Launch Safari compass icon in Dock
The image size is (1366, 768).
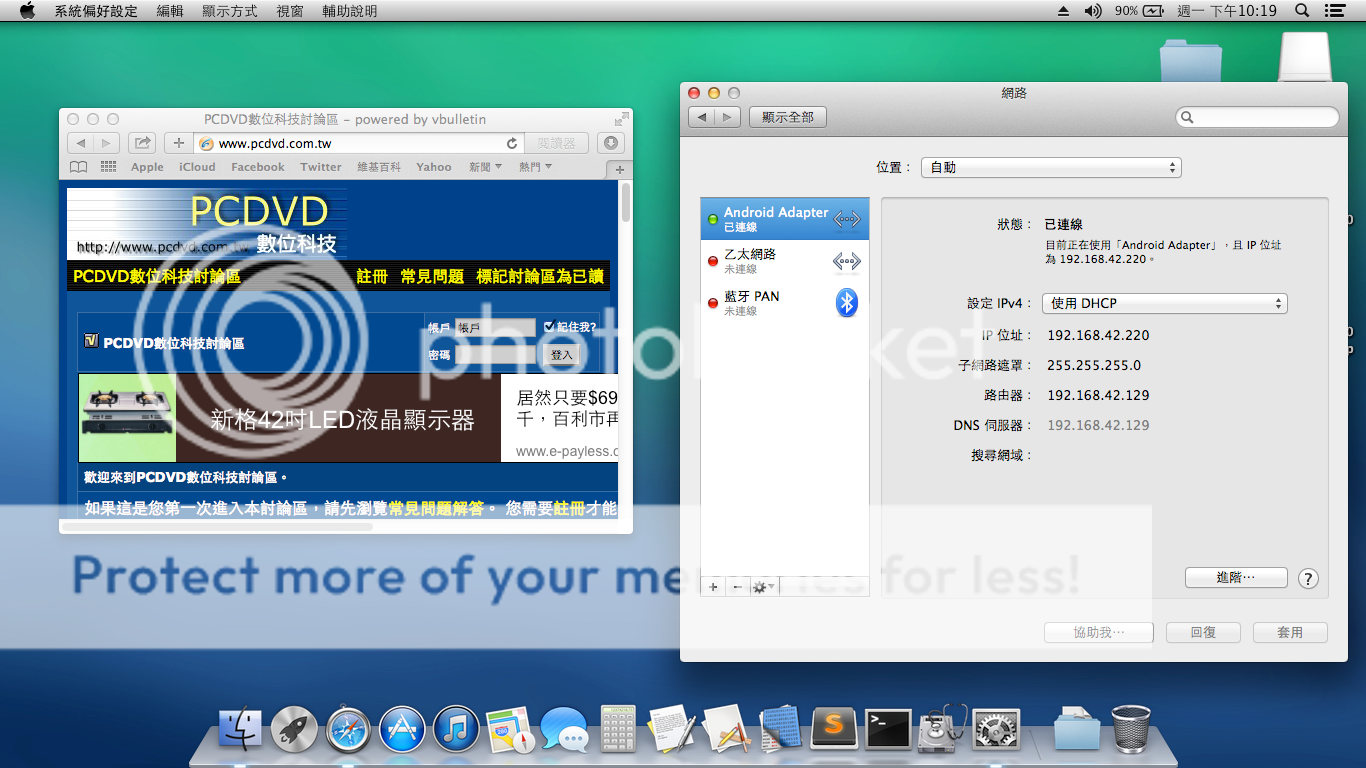(x=348, y=730)
